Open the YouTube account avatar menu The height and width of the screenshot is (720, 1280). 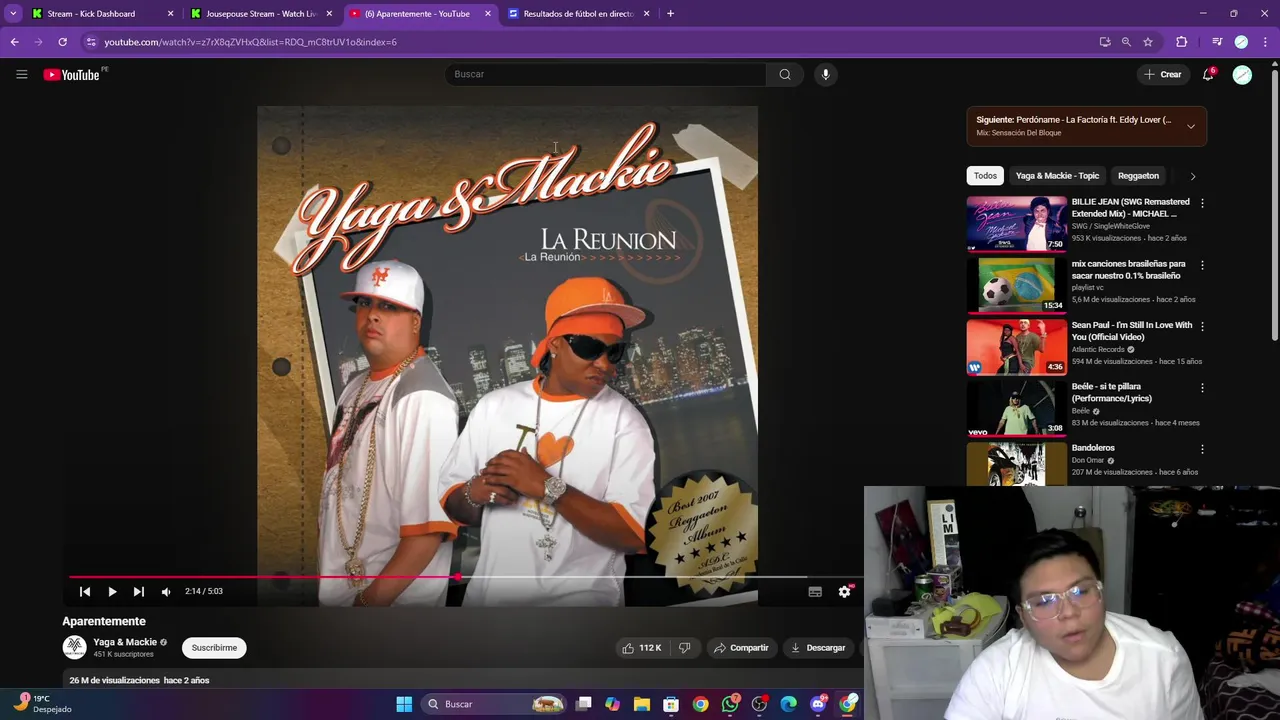1242,75
